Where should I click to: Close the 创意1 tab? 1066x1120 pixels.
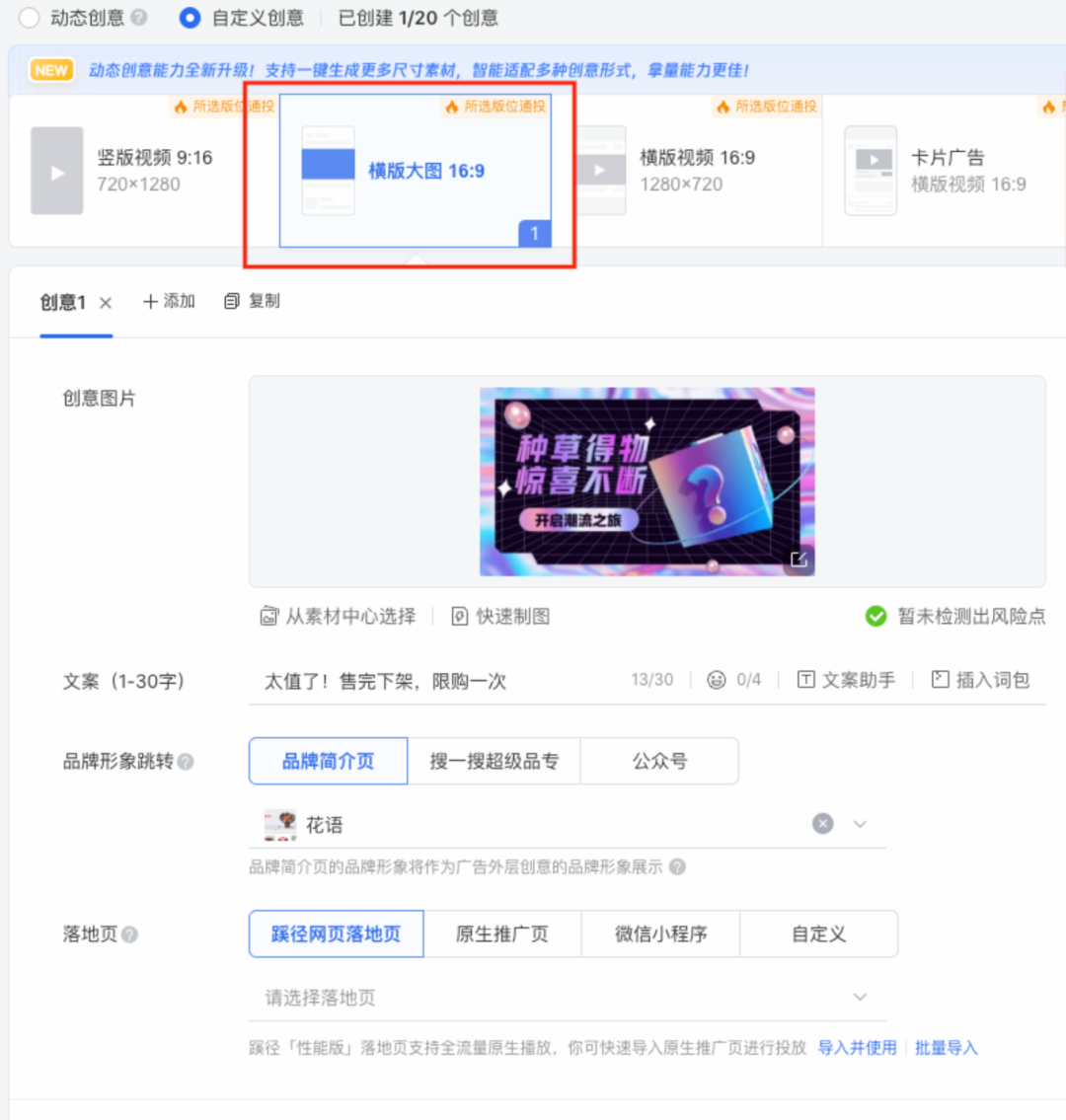[106, 303]
